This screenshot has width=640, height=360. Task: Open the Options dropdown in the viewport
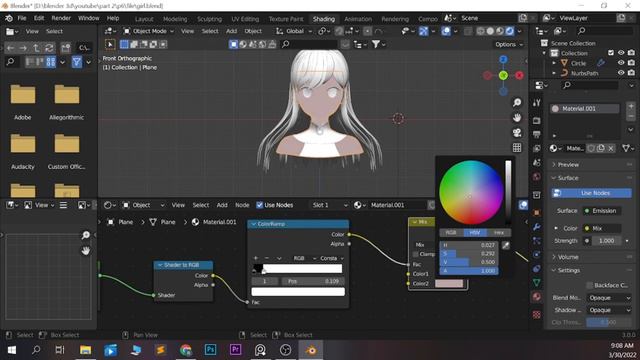point(509,44)
